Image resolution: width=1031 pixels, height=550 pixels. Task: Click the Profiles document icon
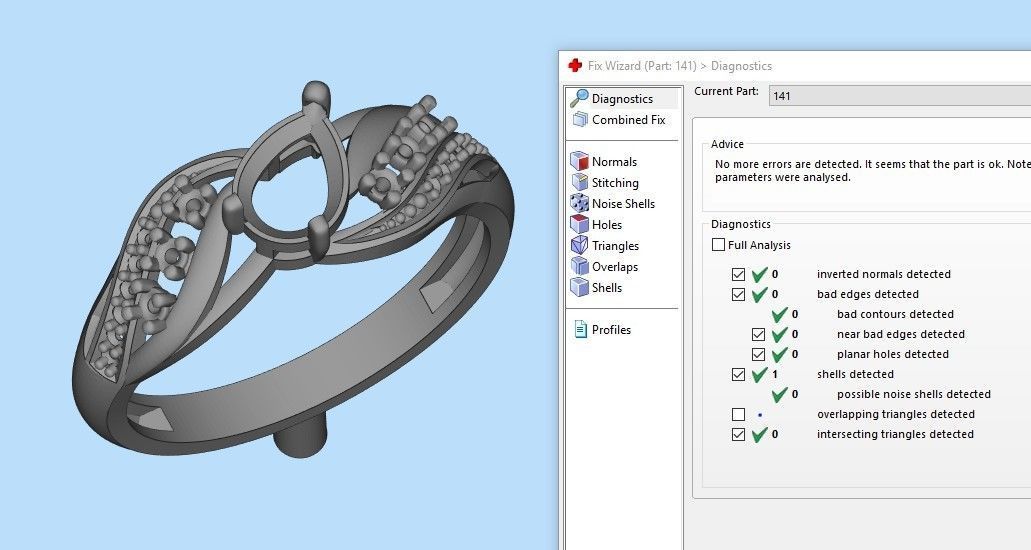581,329
